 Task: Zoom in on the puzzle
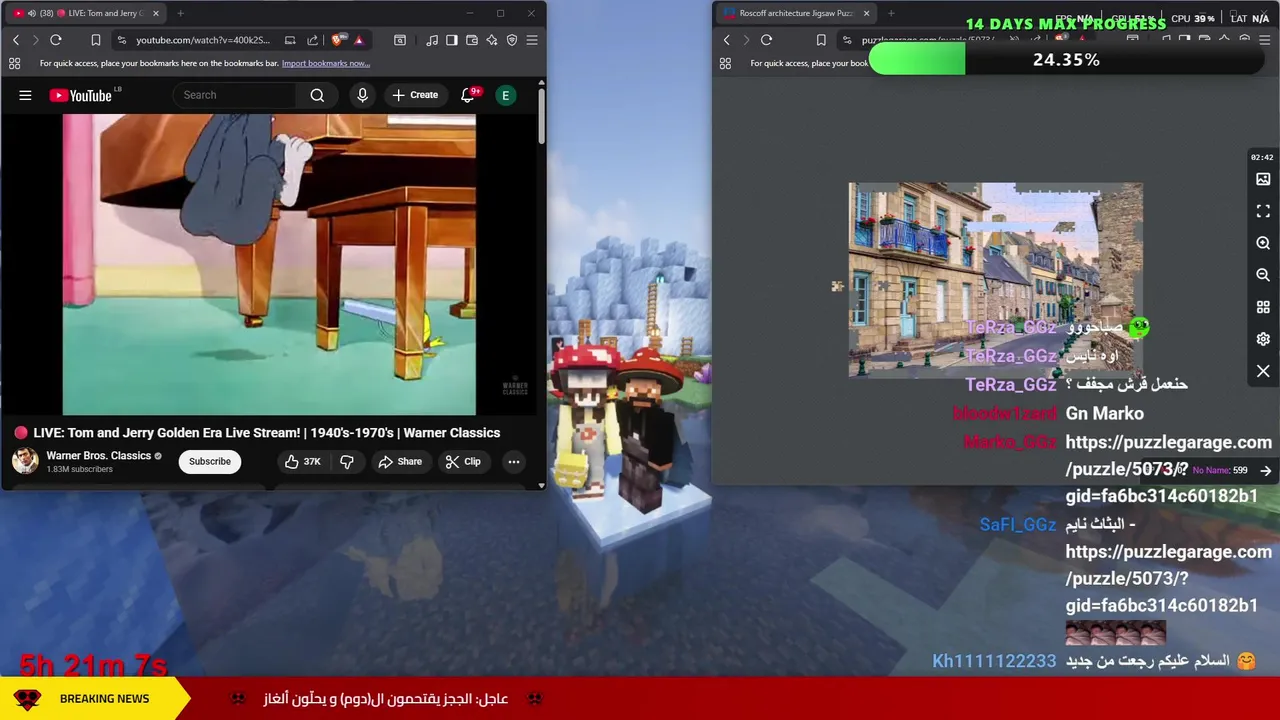coord(1263,243)
